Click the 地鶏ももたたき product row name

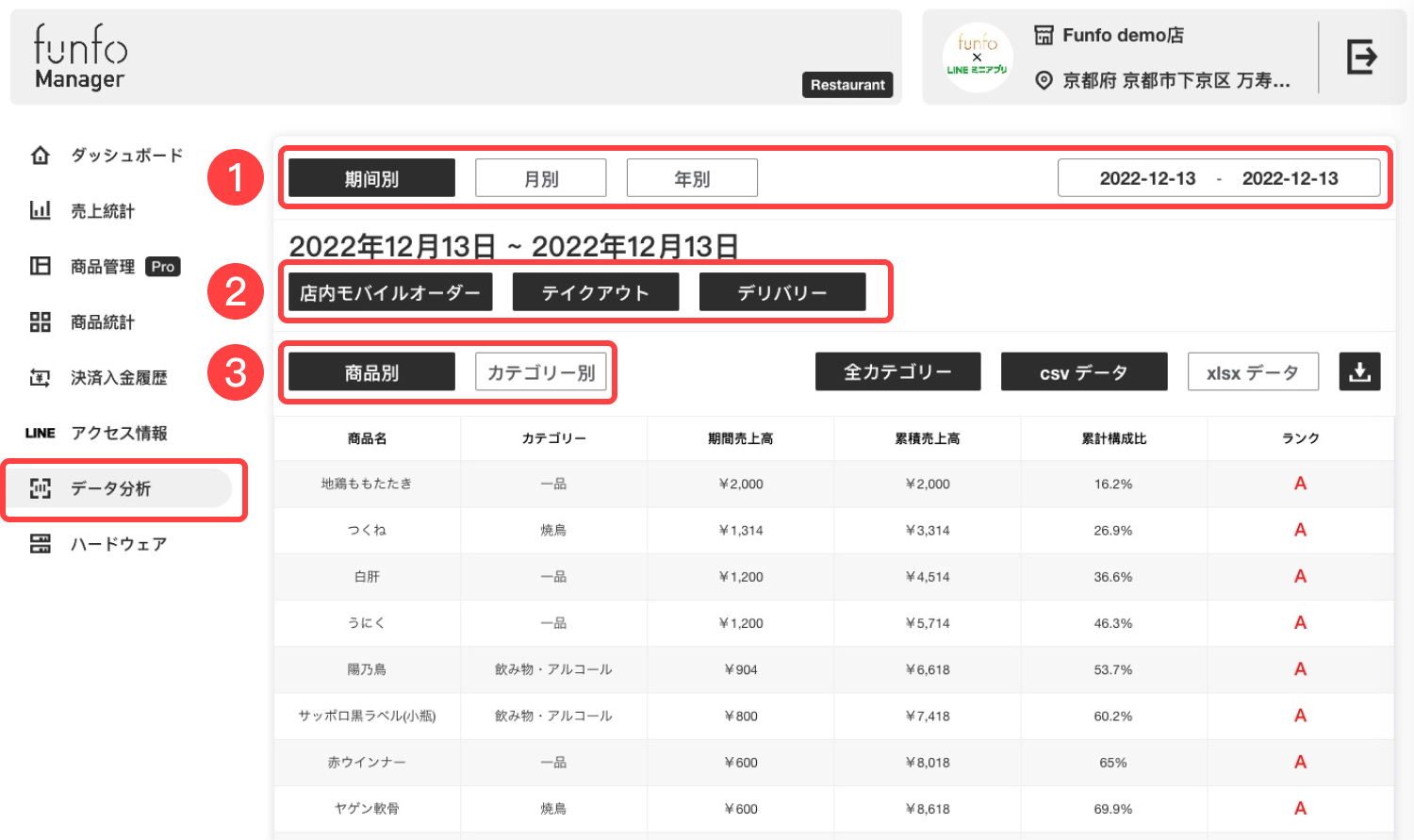coord(367,484)
